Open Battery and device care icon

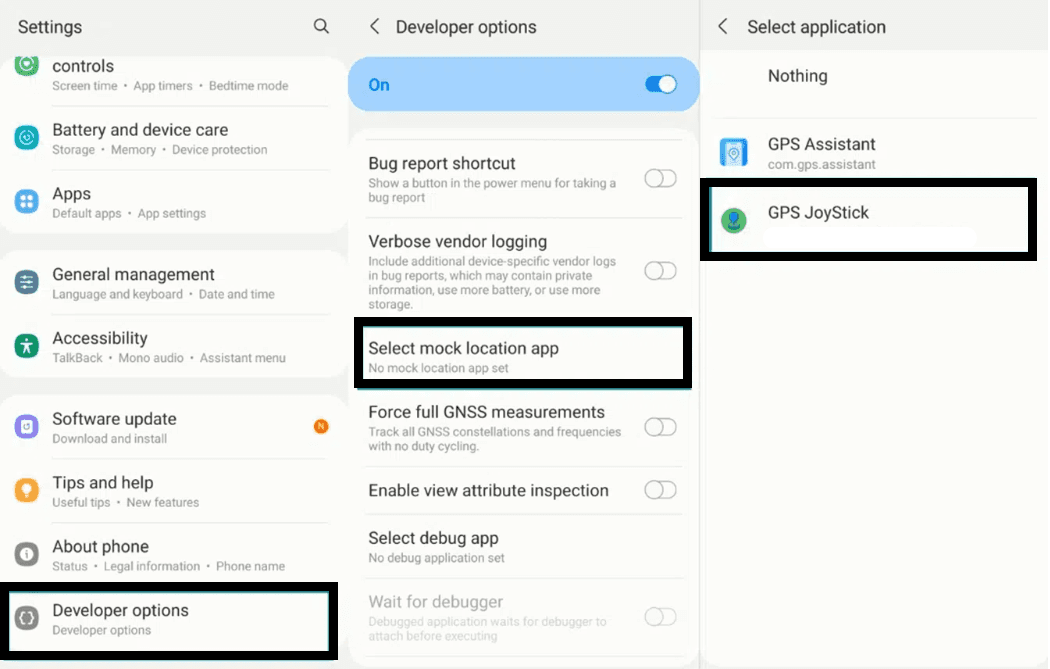click(27, 138)
